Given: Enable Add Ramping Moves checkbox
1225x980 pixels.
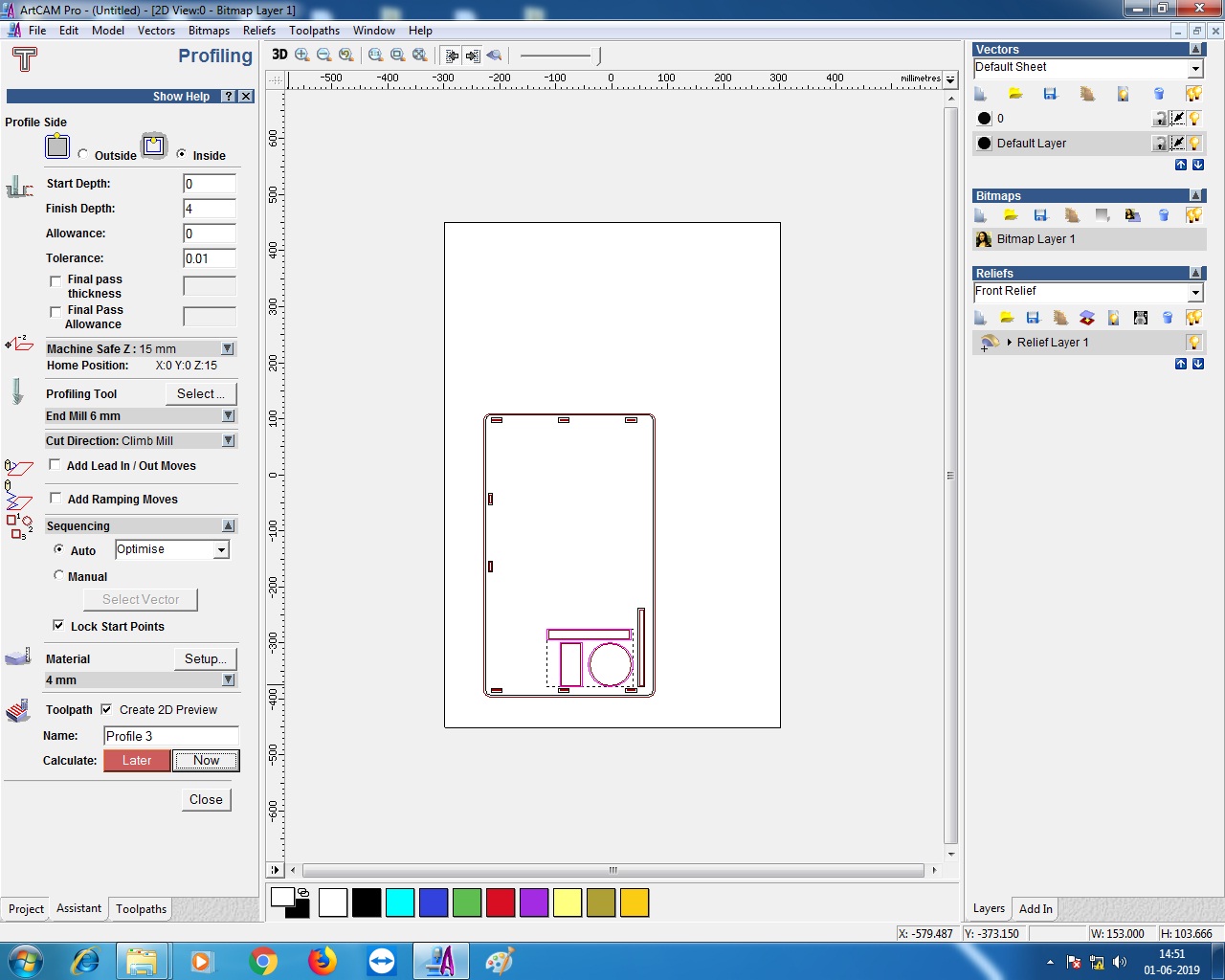Looking at the screenshot, I should (x=56, y=499).
